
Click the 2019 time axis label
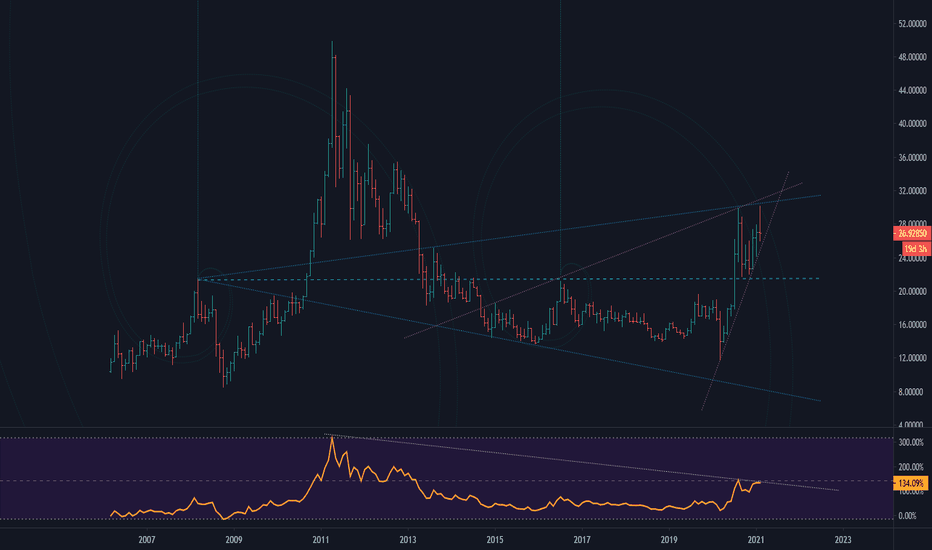669,540
